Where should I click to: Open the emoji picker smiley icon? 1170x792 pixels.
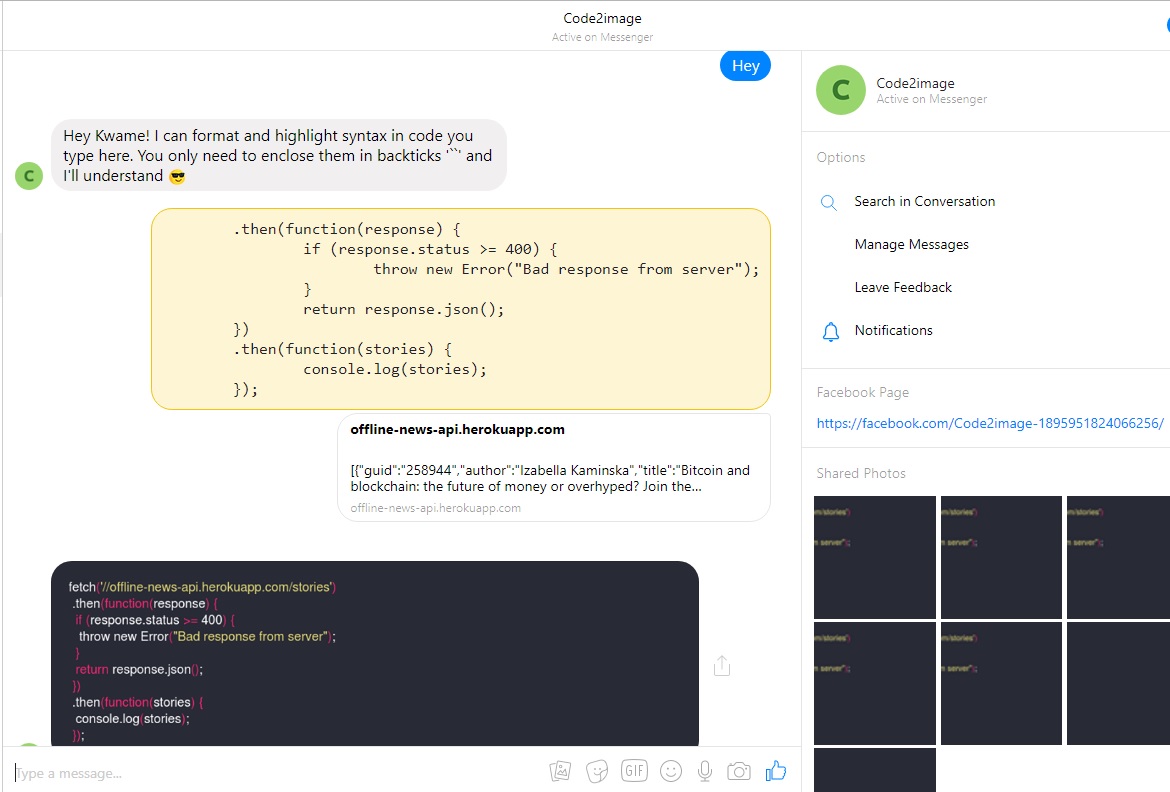(x=671, y=771)
